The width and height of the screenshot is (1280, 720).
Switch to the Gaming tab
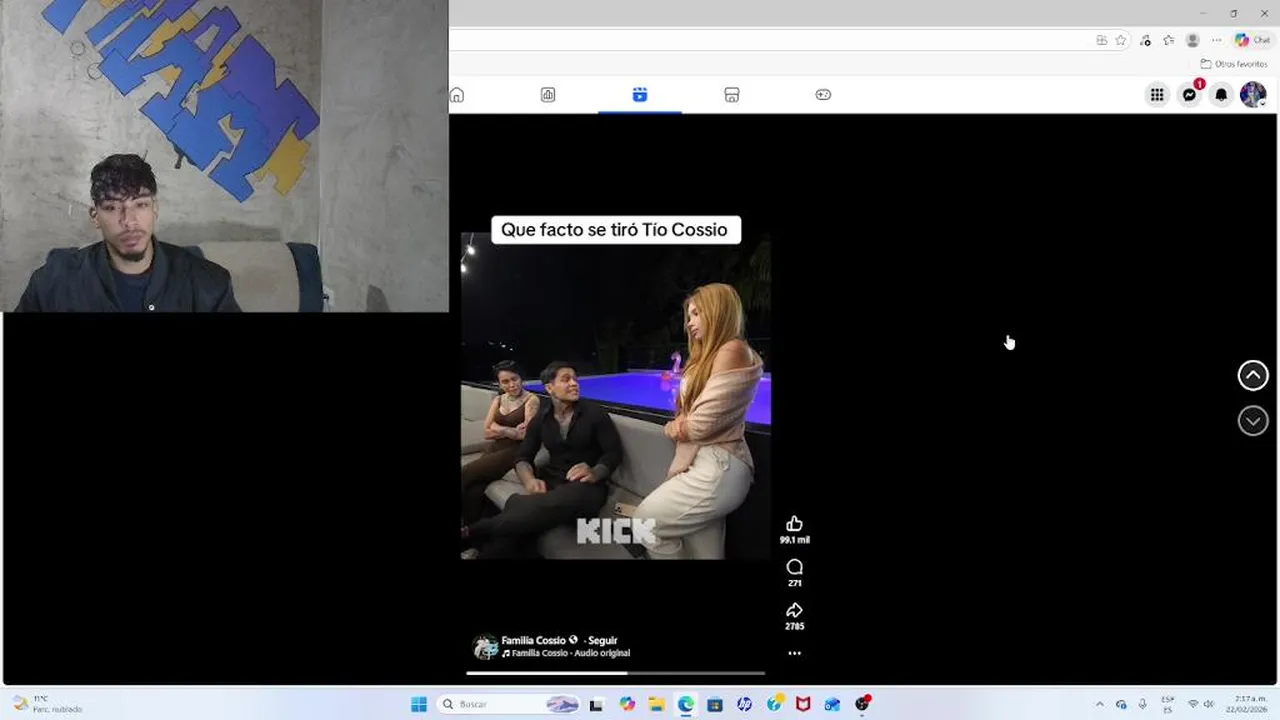pos(823,95)
